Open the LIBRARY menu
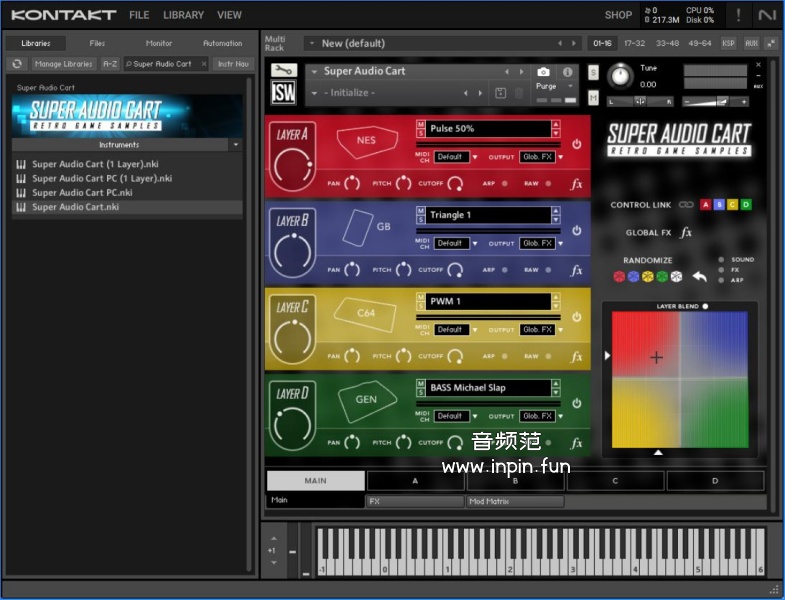 pyautogui.click(x=183, y=15)
